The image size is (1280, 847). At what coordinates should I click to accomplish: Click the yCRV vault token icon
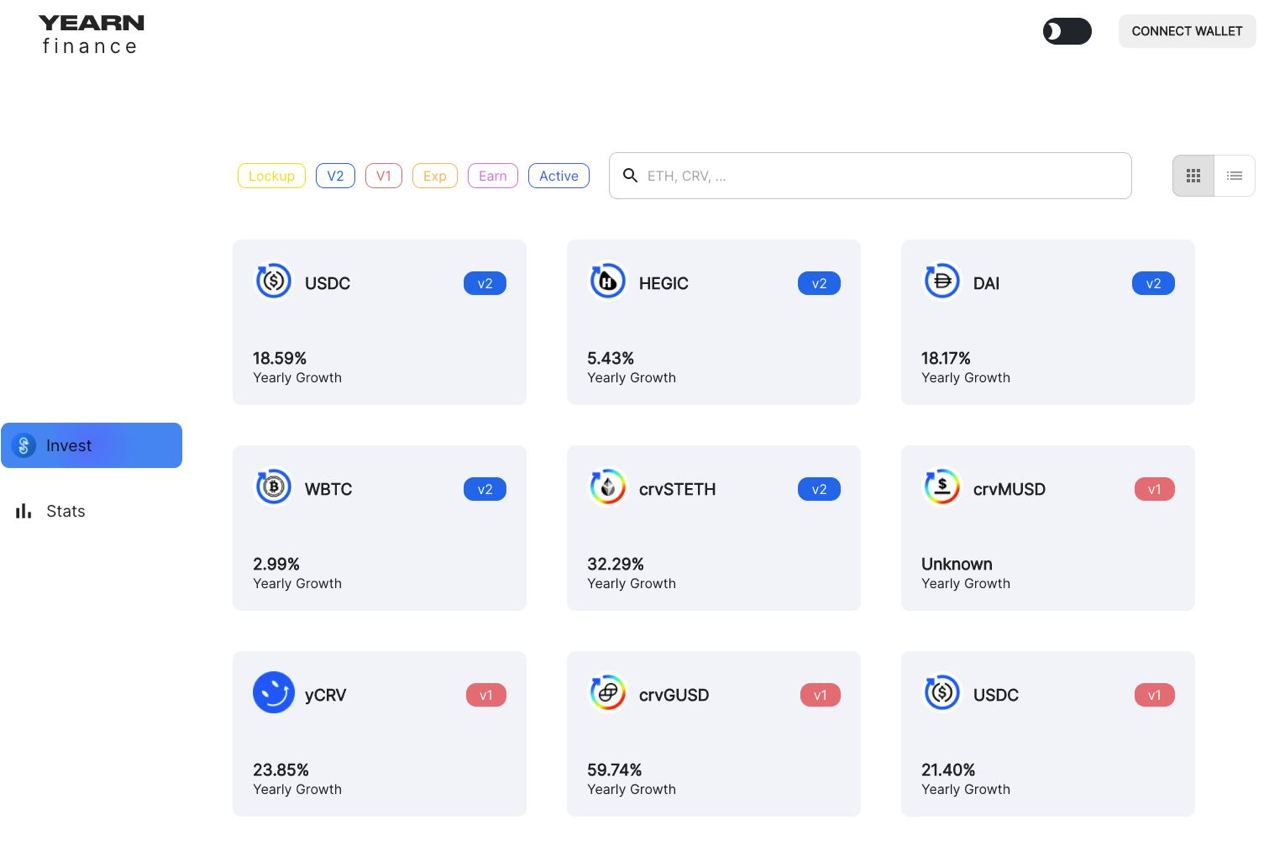coord(273,692)
